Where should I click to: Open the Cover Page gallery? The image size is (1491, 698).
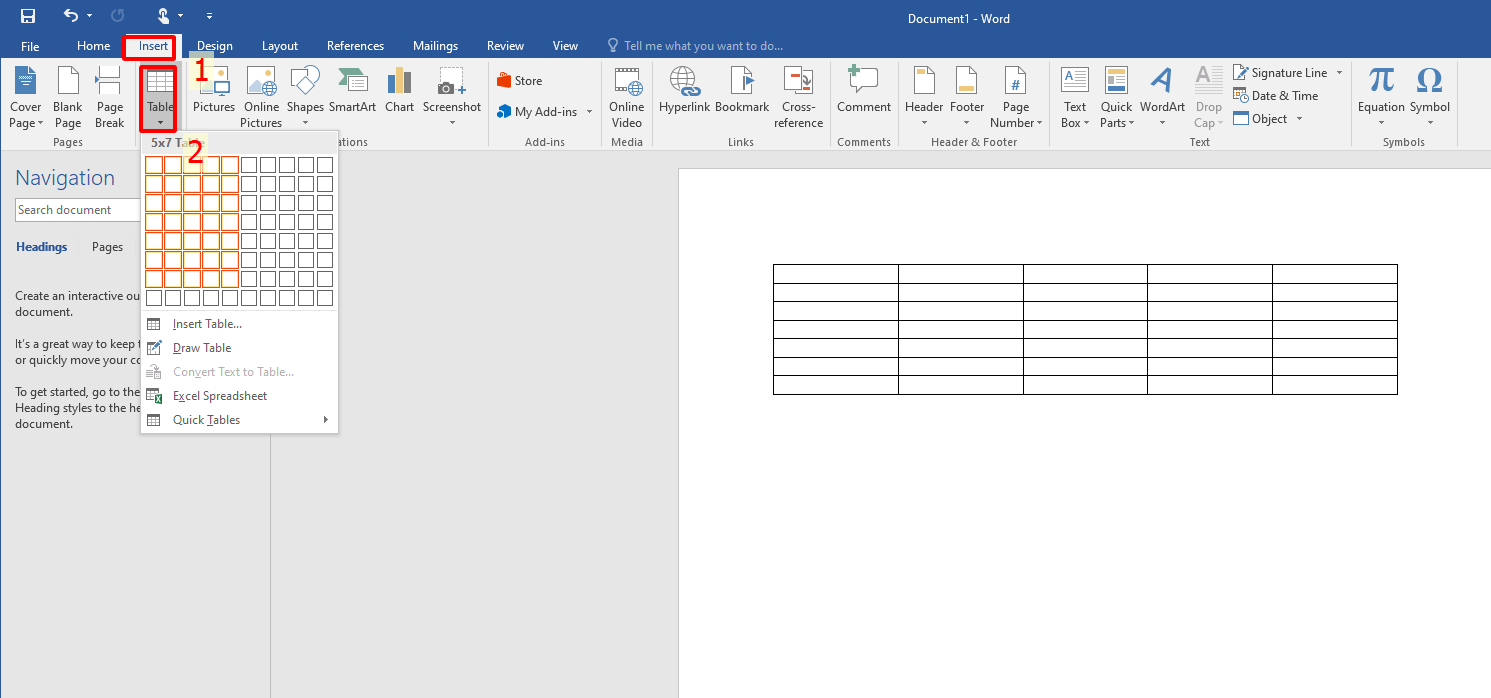coord(26,97)
